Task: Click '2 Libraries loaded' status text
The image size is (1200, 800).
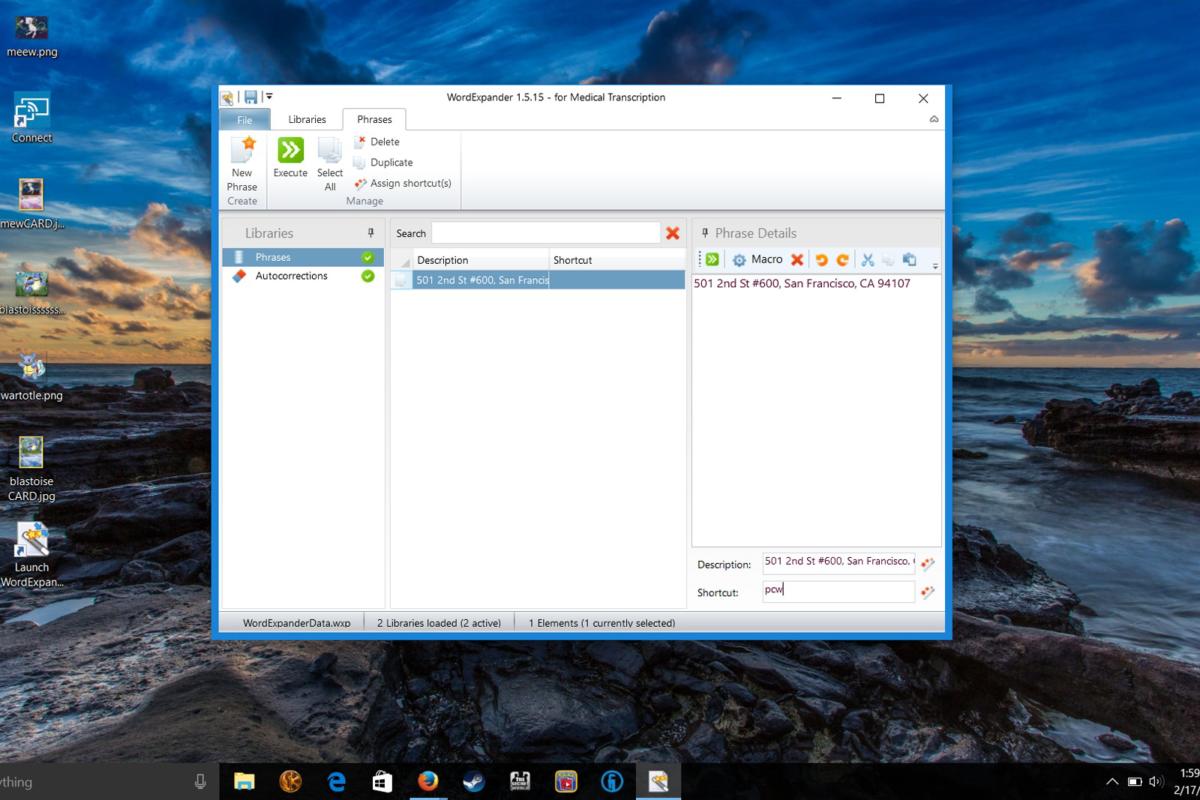Action: pos(439,623)
